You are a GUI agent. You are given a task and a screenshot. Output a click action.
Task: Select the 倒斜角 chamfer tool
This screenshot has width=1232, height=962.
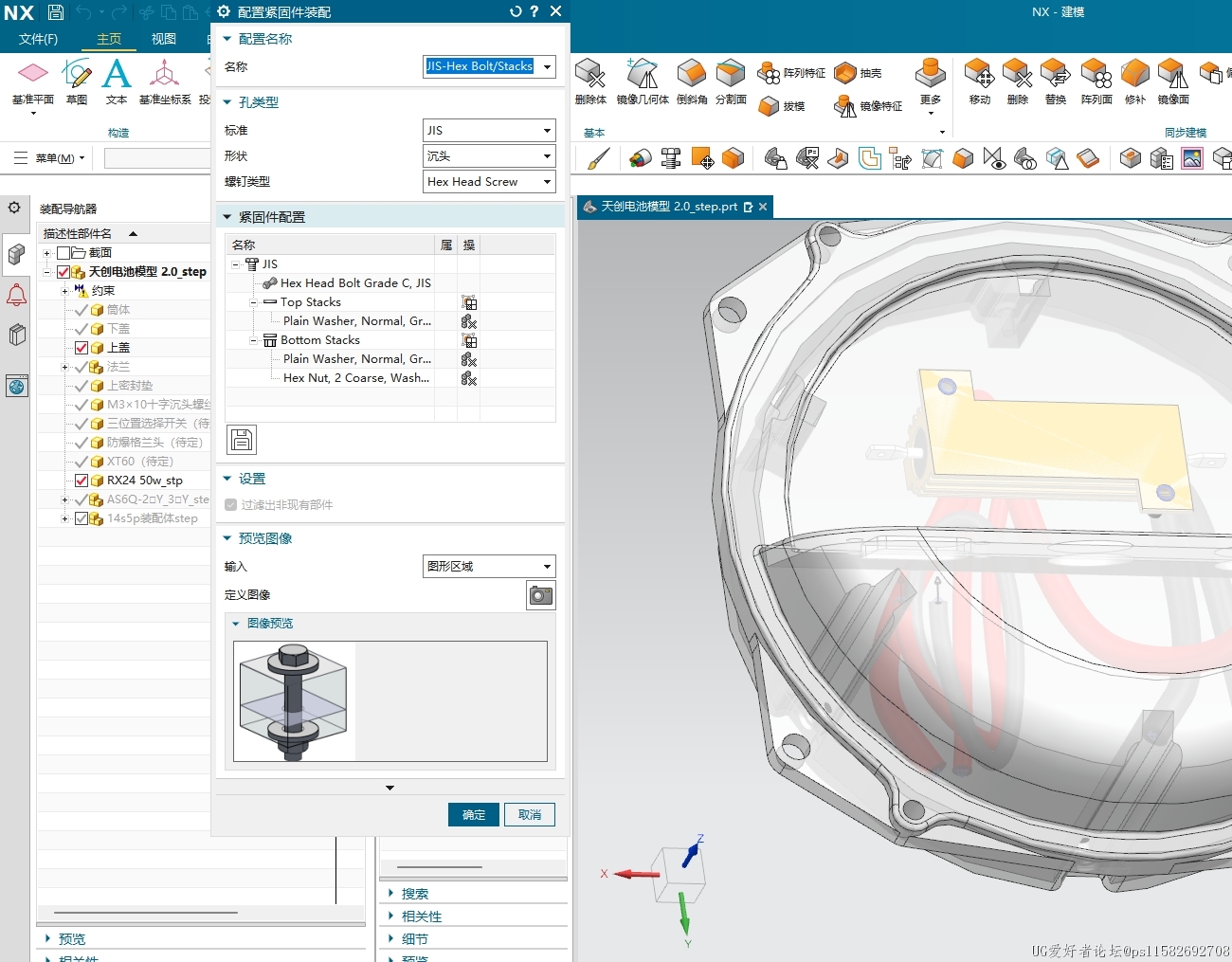[692, 82]
